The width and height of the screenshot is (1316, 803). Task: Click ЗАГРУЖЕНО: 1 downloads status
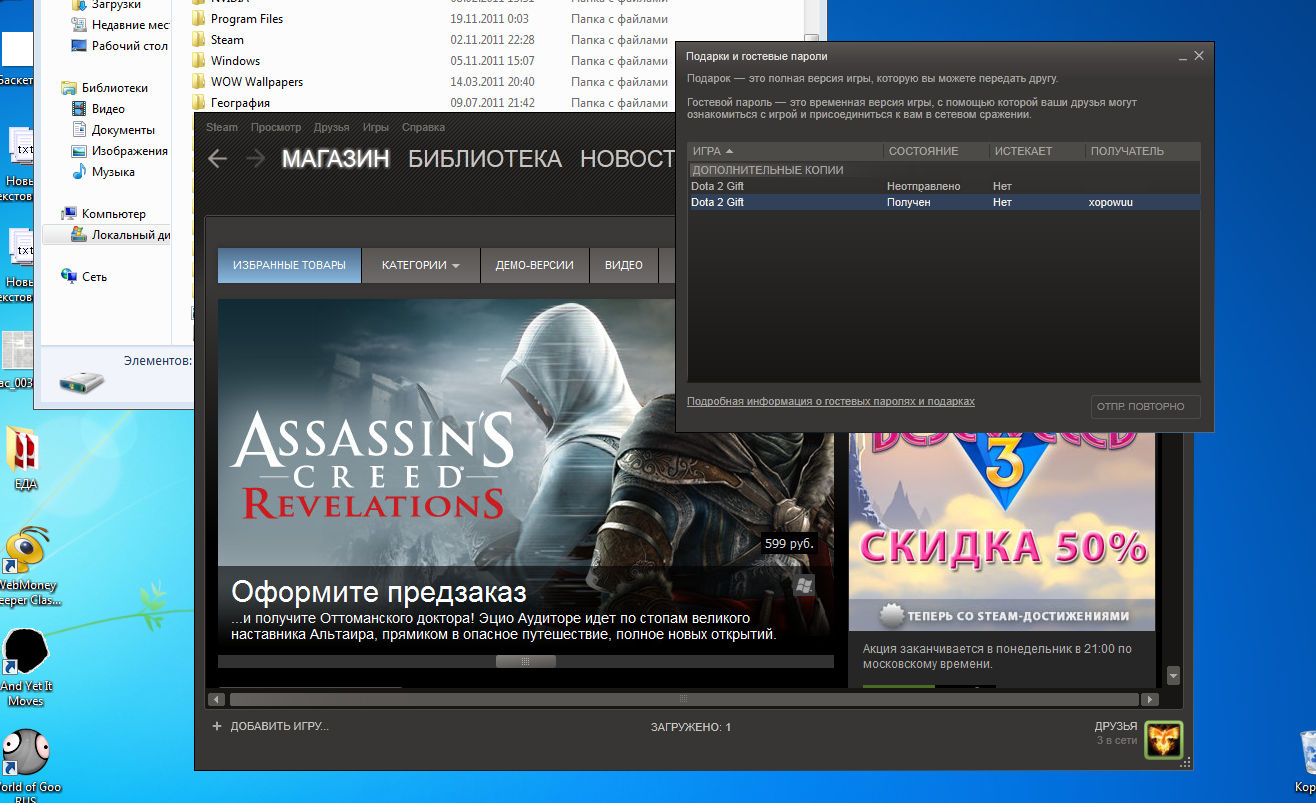690,727
